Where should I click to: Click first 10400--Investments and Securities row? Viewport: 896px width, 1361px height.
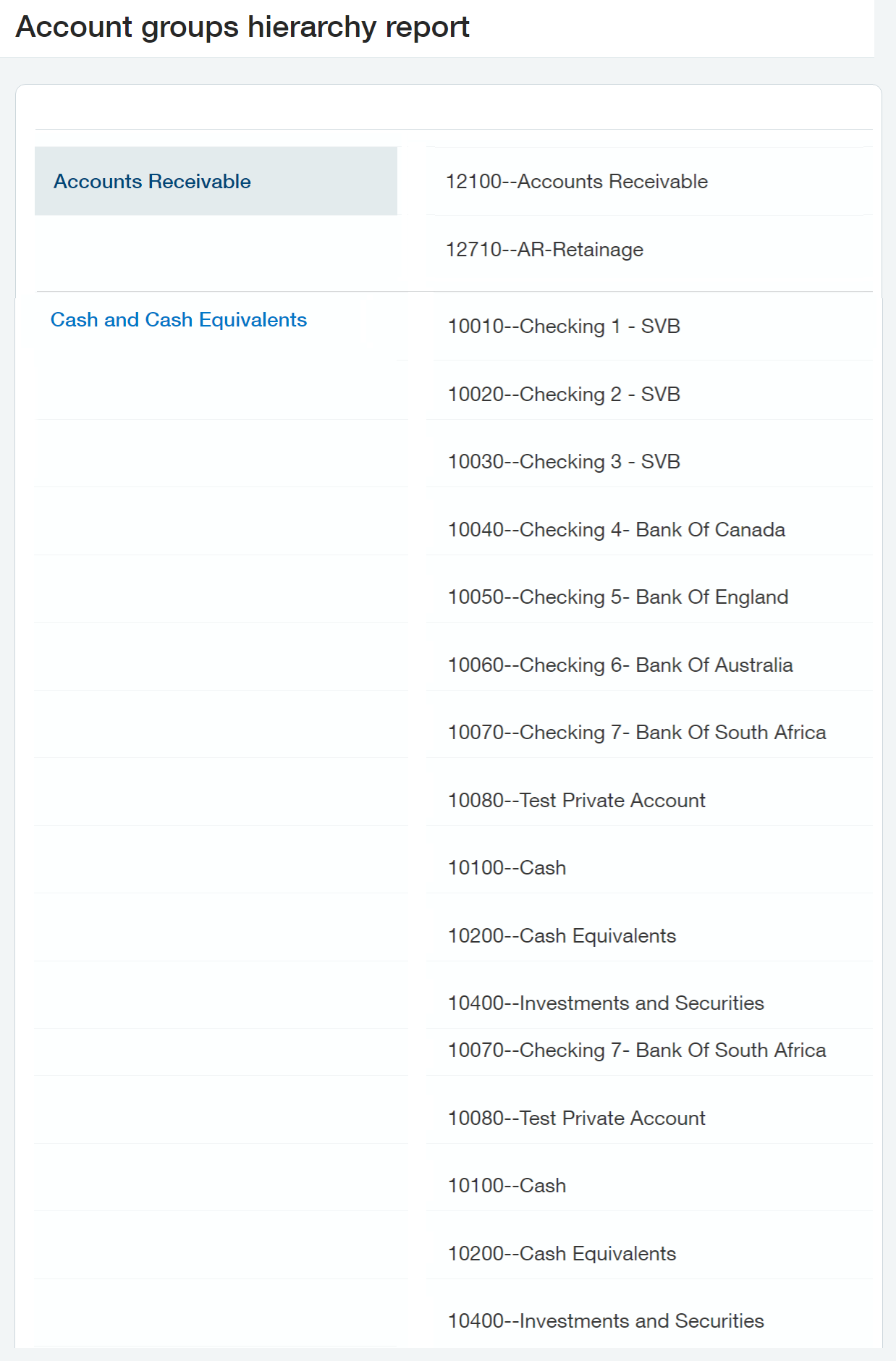649,1003
